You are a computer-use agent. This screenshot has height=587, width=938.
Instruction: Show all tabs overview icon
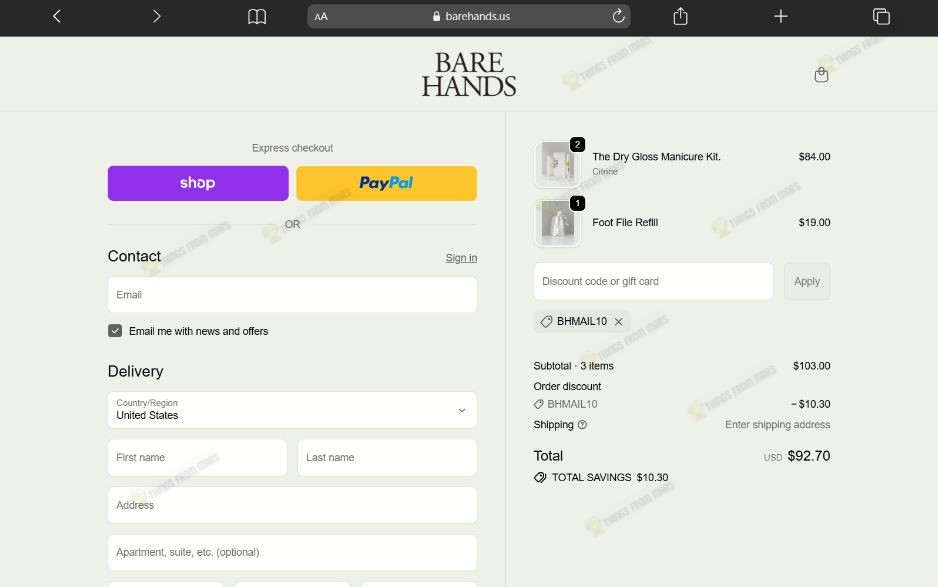881,16
